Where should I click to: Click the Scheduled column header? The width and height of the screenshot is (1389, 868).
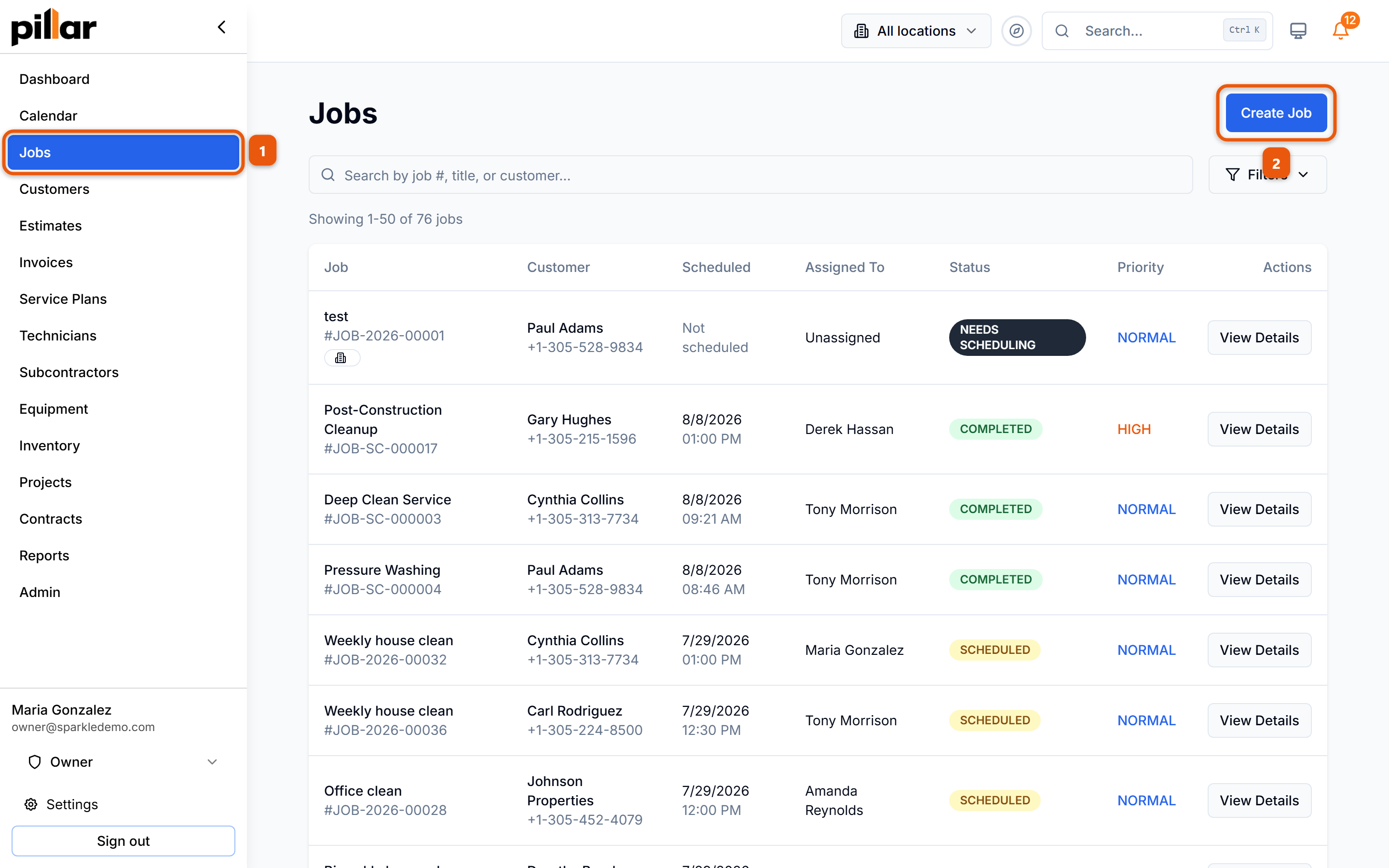click(x=716, y=267)
